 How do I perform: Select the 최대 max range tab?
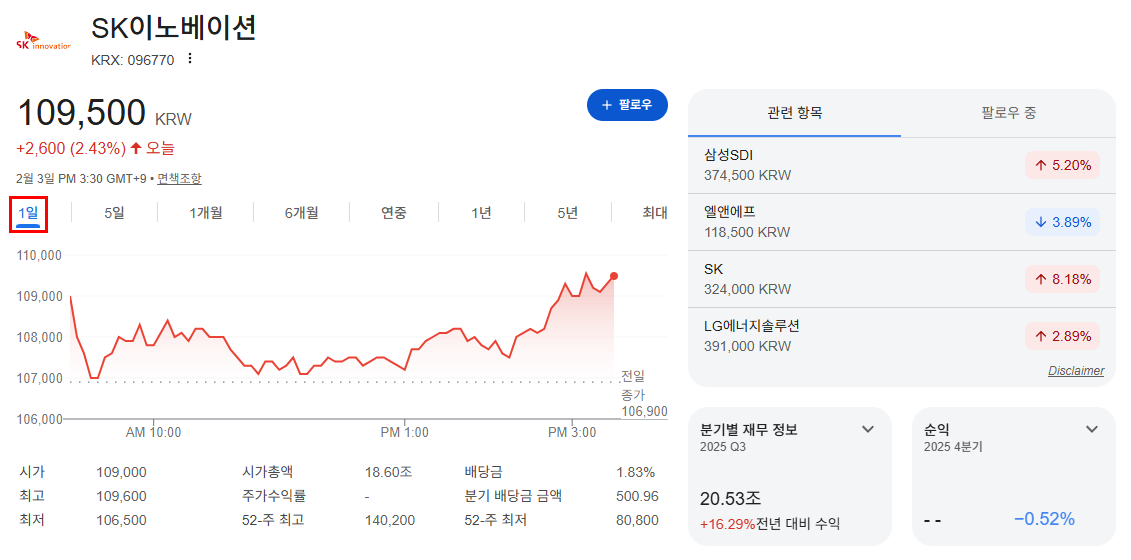click(x=655, y=213)
